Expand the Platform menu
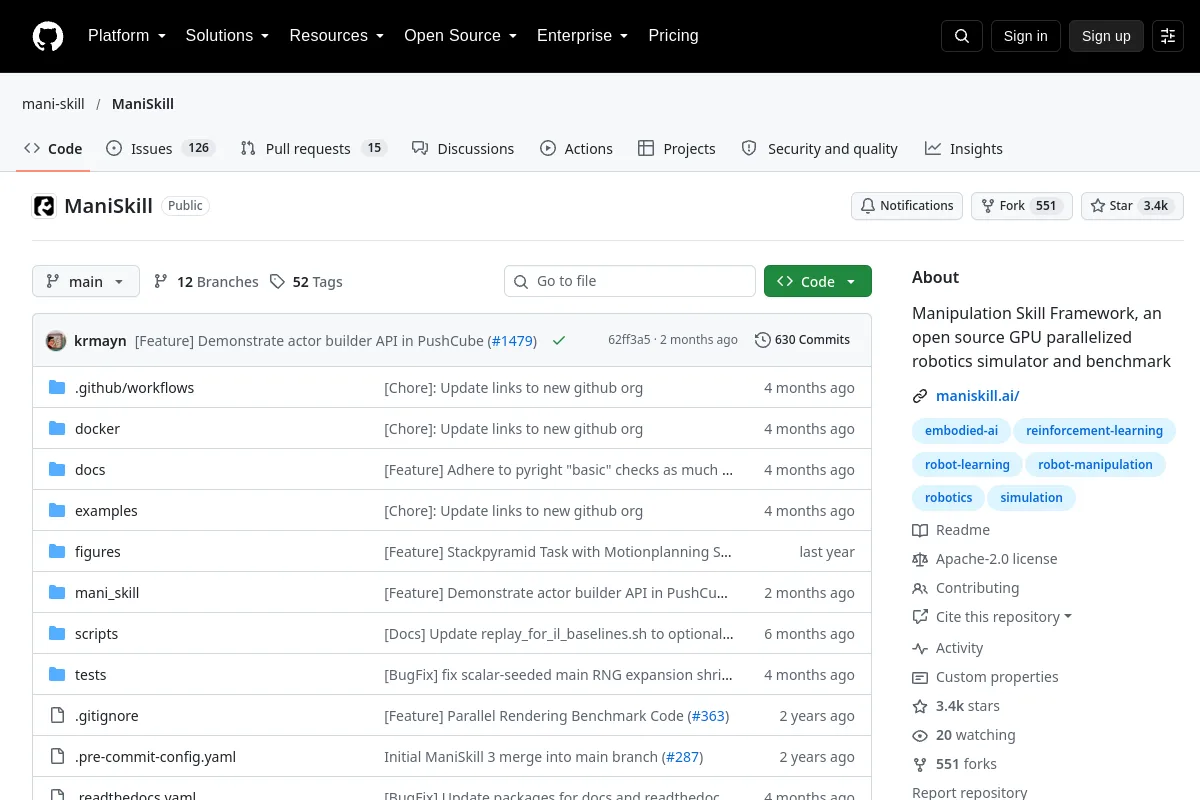 [126, 36]
